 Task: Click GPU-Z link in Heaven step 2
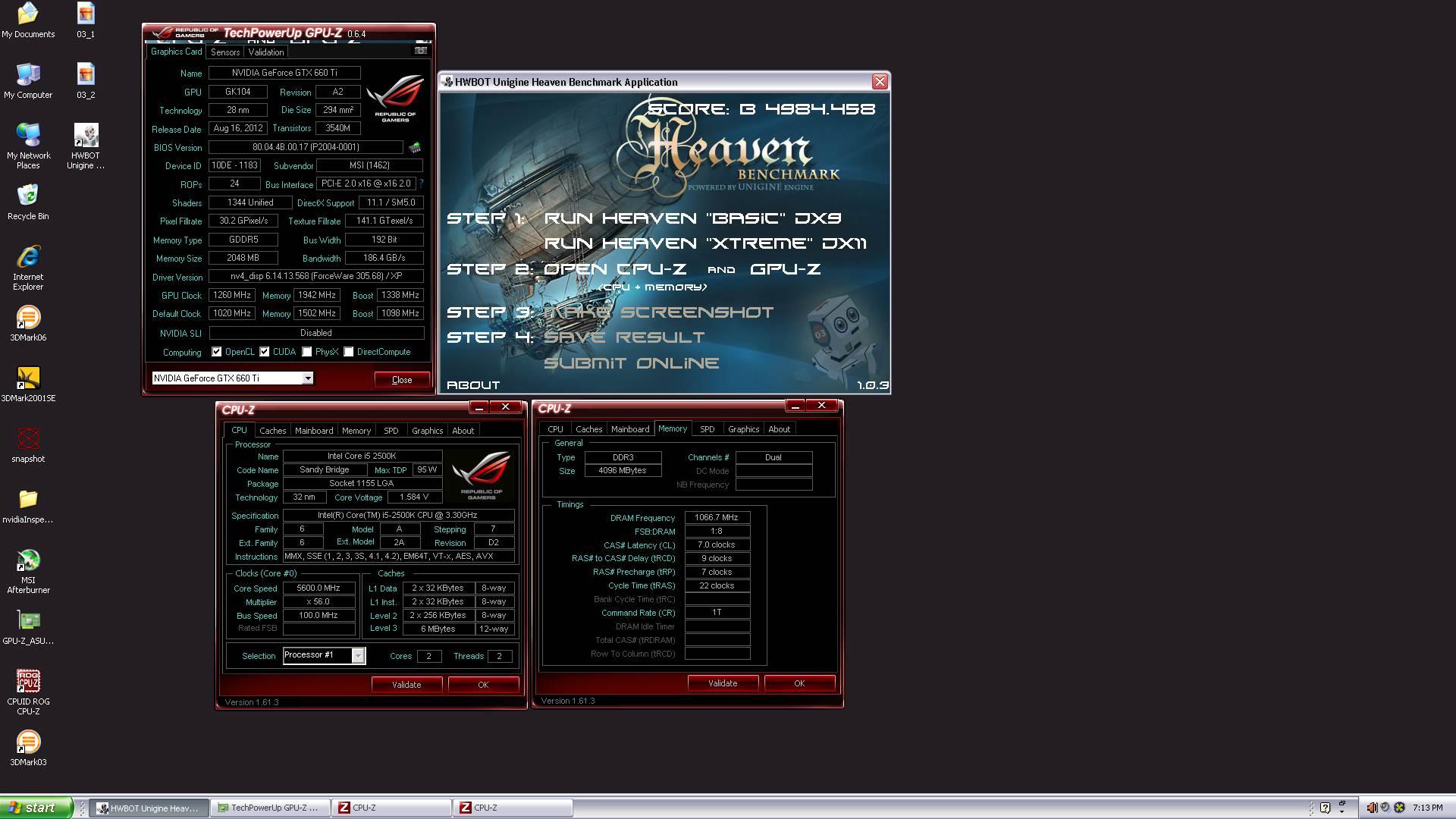point(786,269)
